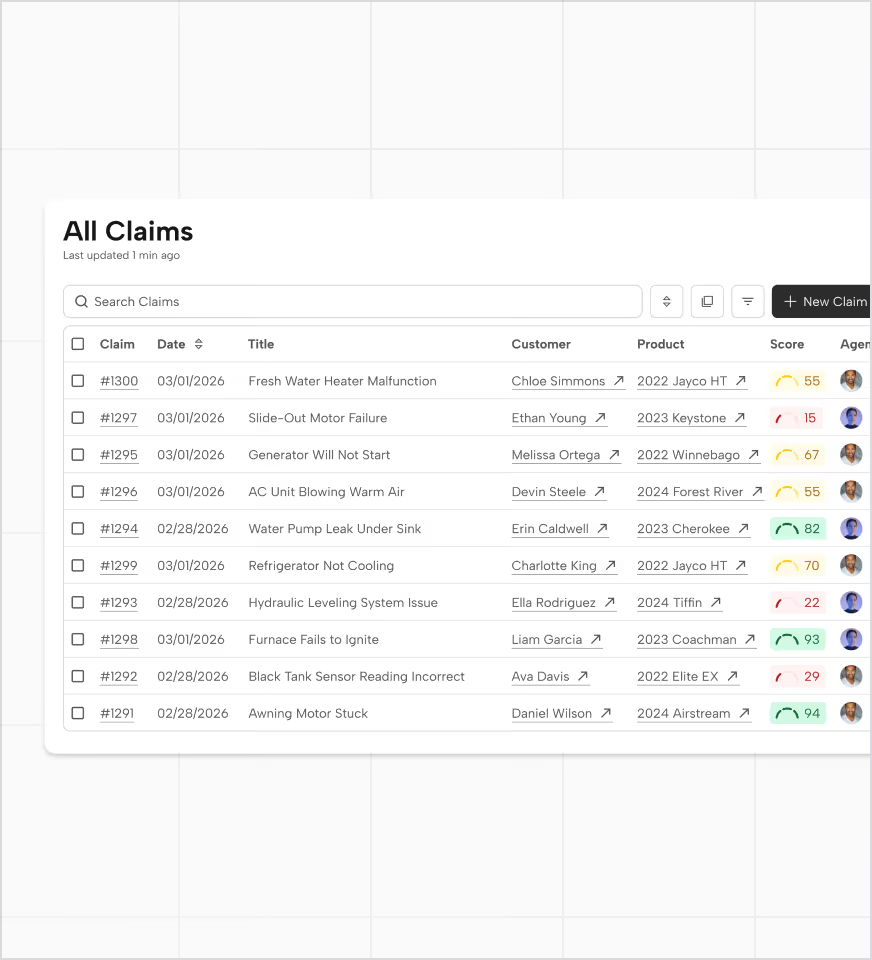This screenshot has width=872, height=960.
Task: Click the Title column header
Action: [261, 344]
